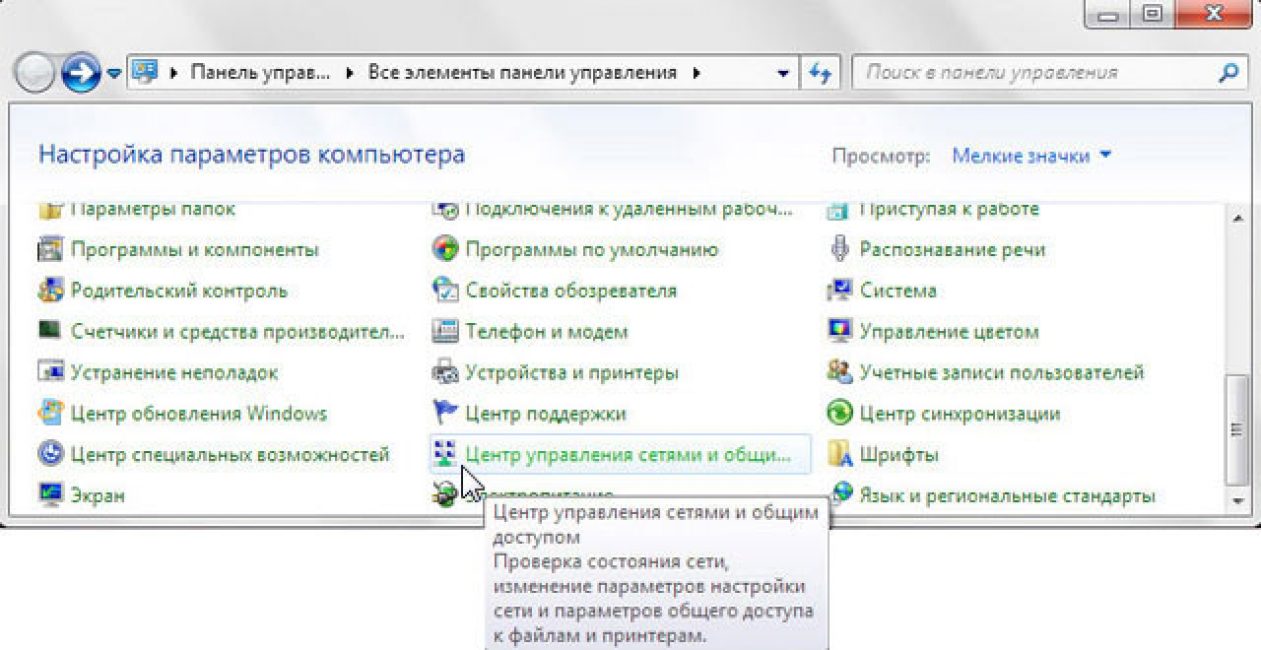Open Свойства обозревателя link
The width and height of the screenshot is (1261, 650).
point(571,290)
